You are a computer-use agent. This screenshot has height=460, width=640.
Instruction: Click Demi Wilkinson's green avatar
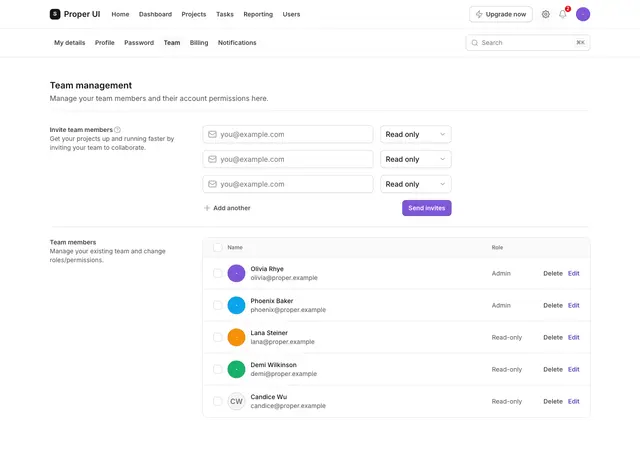(x=236, y=369)
